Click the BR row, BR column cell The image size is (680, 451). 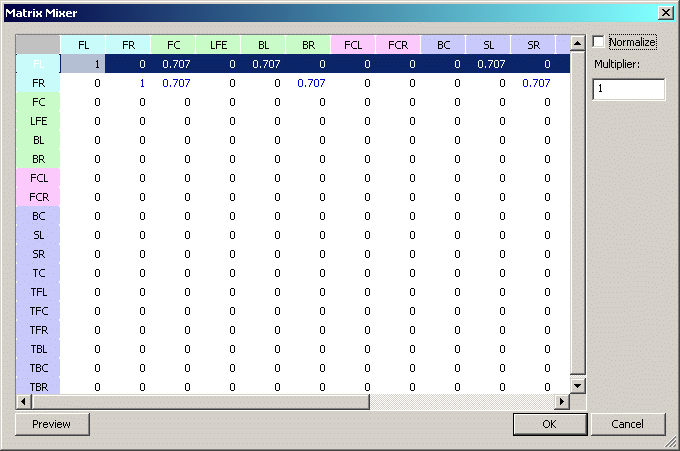[x=308, y=159]
